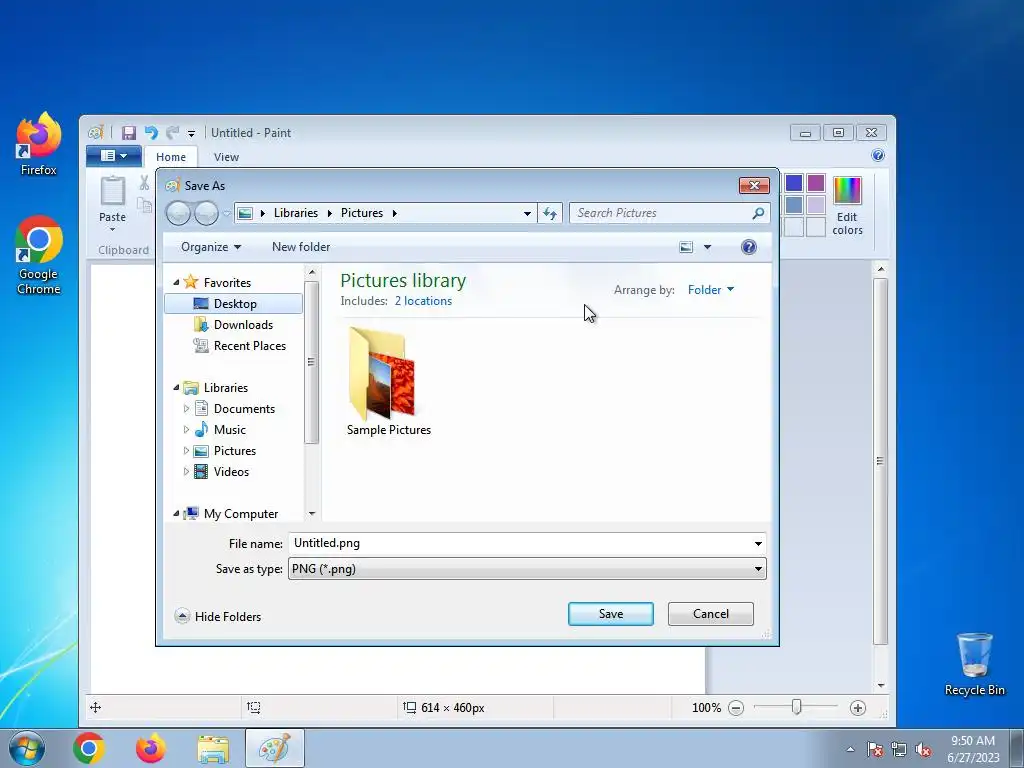Click the muted volume icon in system tray
Screen dimensions: 1024x768
(x=923, y=750)
